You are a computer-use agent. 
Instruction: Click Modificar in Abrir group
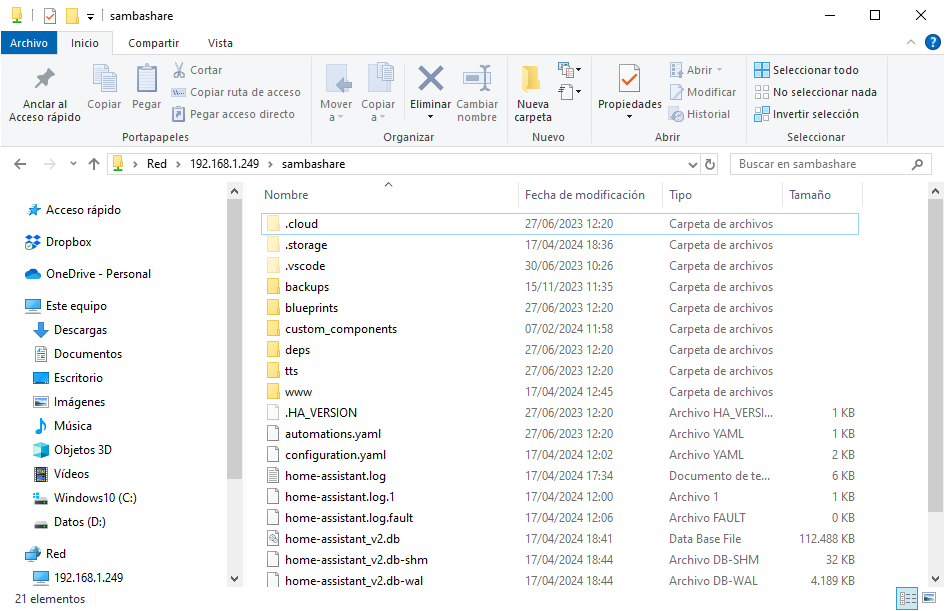click(x=703, y=92)
